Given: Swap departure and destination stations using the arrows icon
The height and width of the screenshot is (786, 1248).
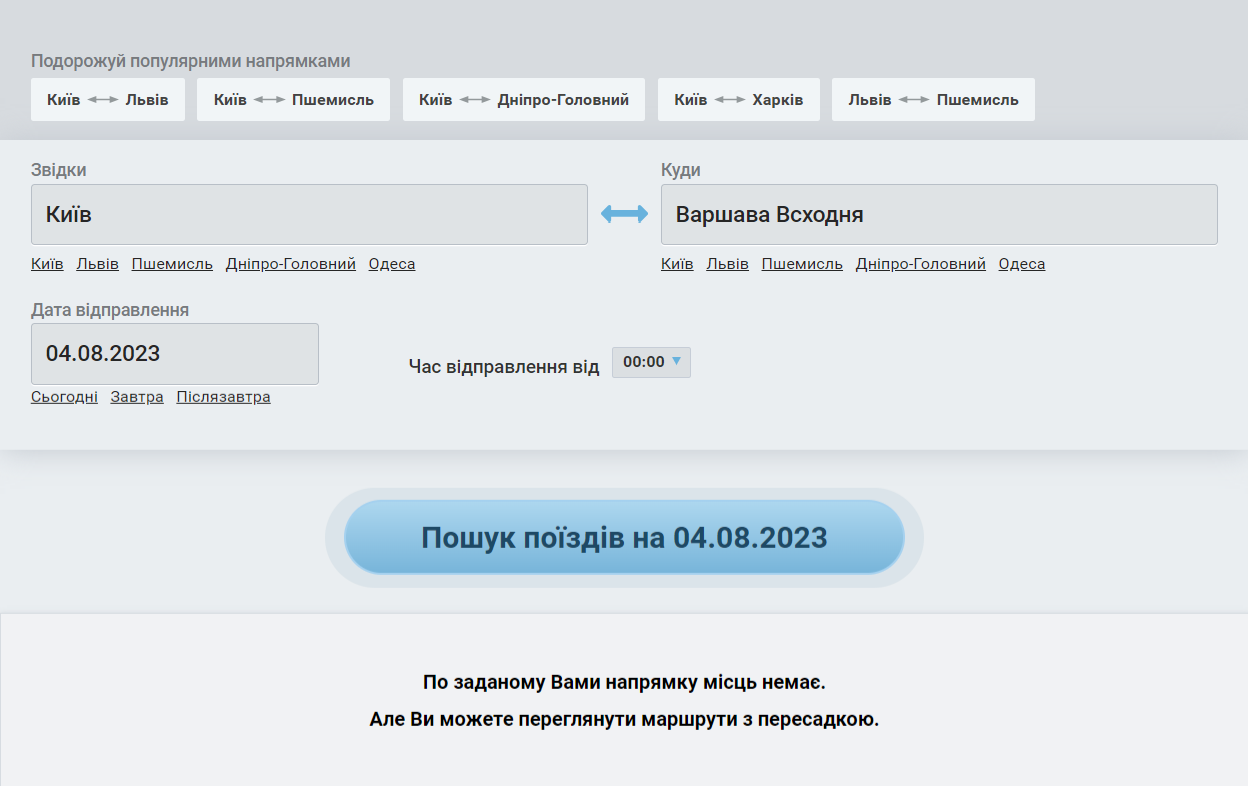Looking at the screenshot, I should pos(624,213).
